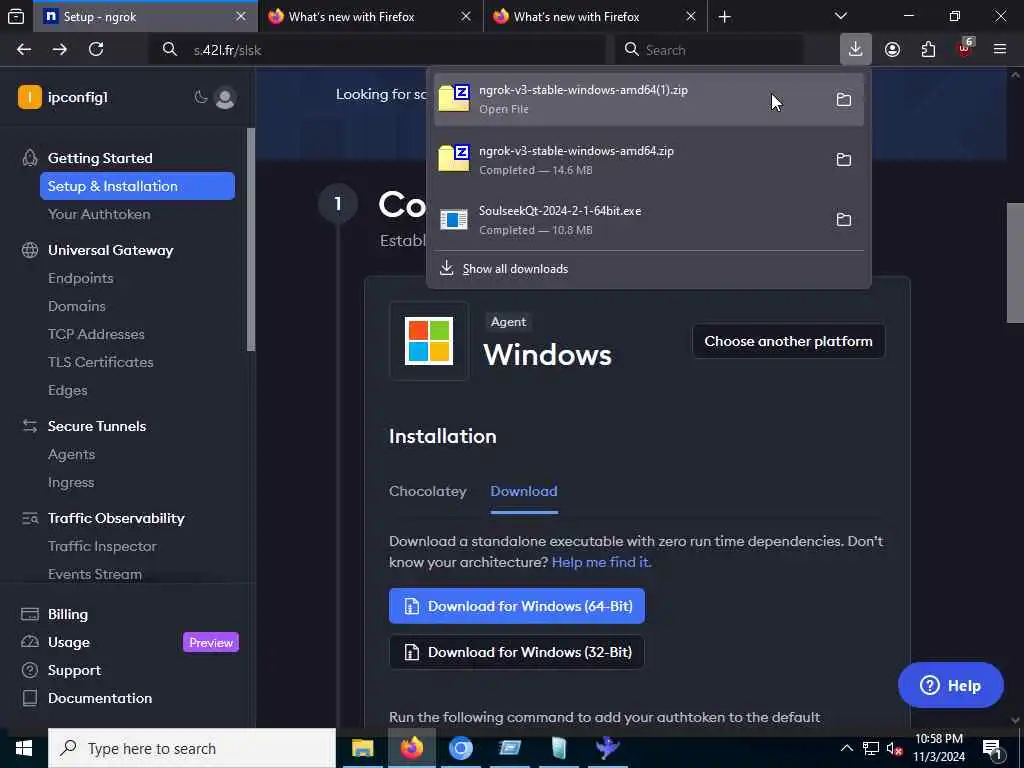The width and height of the screenshot is (1024, 768).
Task: Open Usage page
Action: 69,643
